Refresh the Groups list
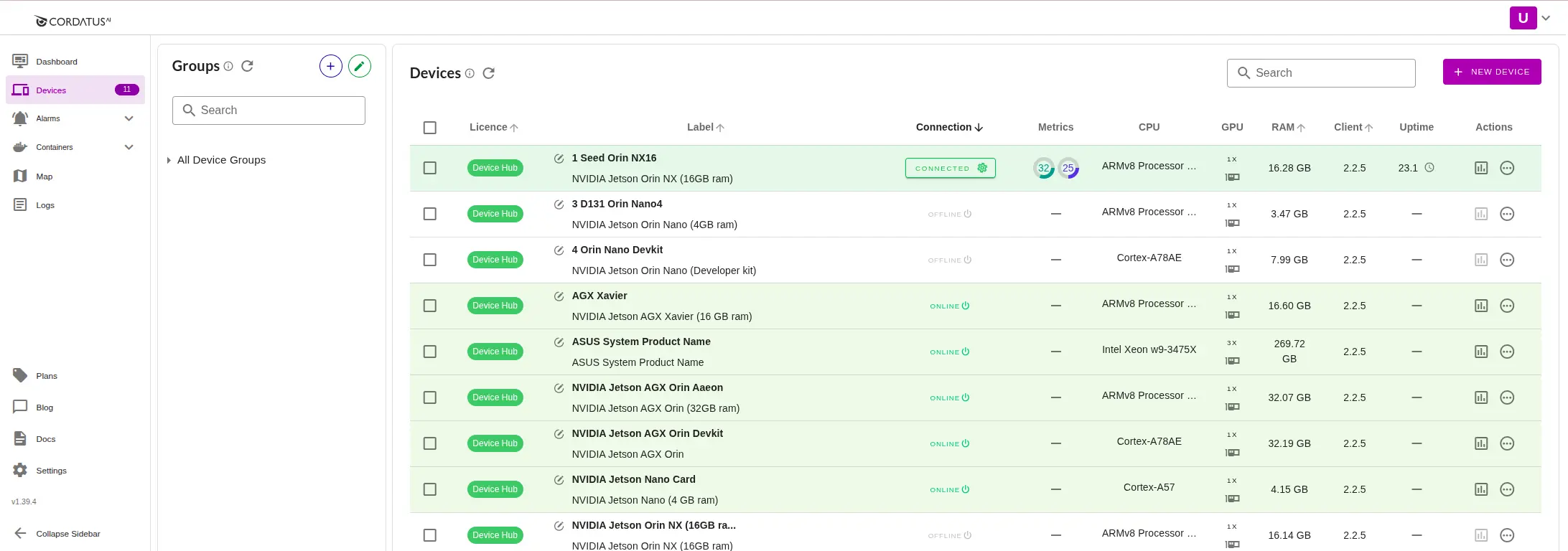1568x551 pixels. (x=248, y=66)
